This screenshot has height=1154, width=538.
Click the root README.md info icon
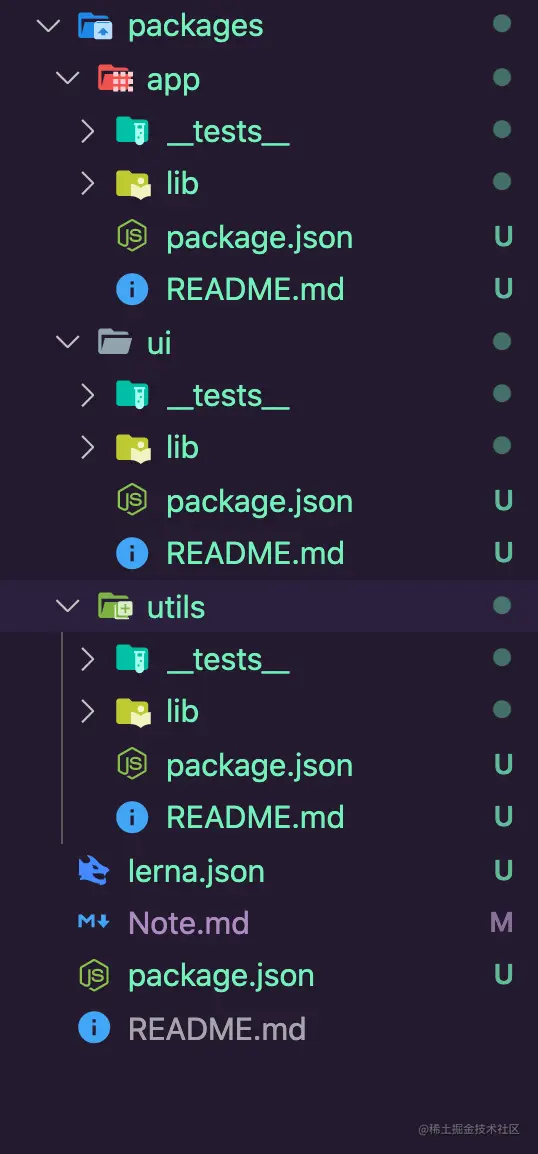coord(94,1027)
